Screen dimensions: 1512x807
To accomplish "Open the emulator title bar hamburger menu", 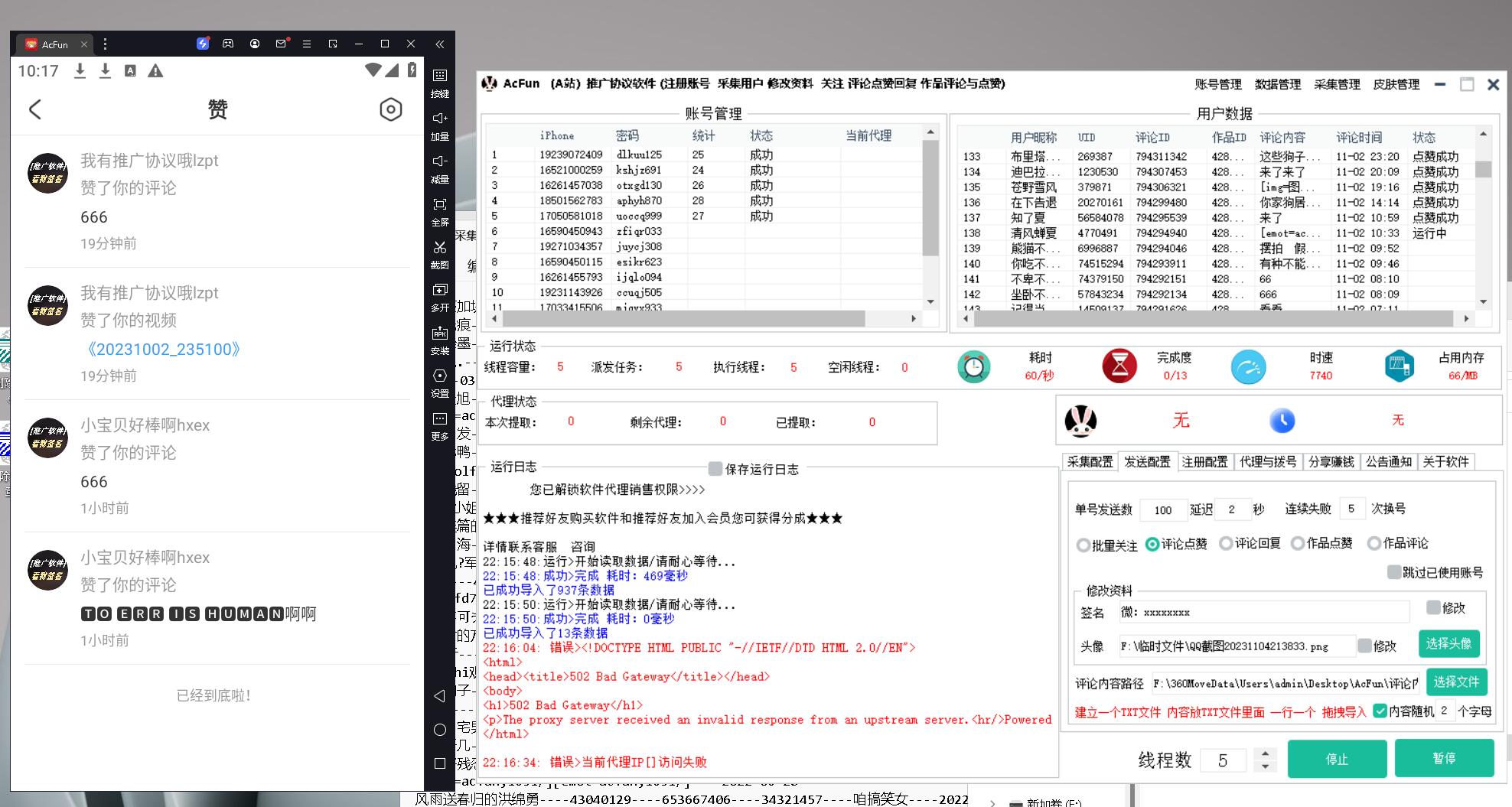I will pos(307,44).
